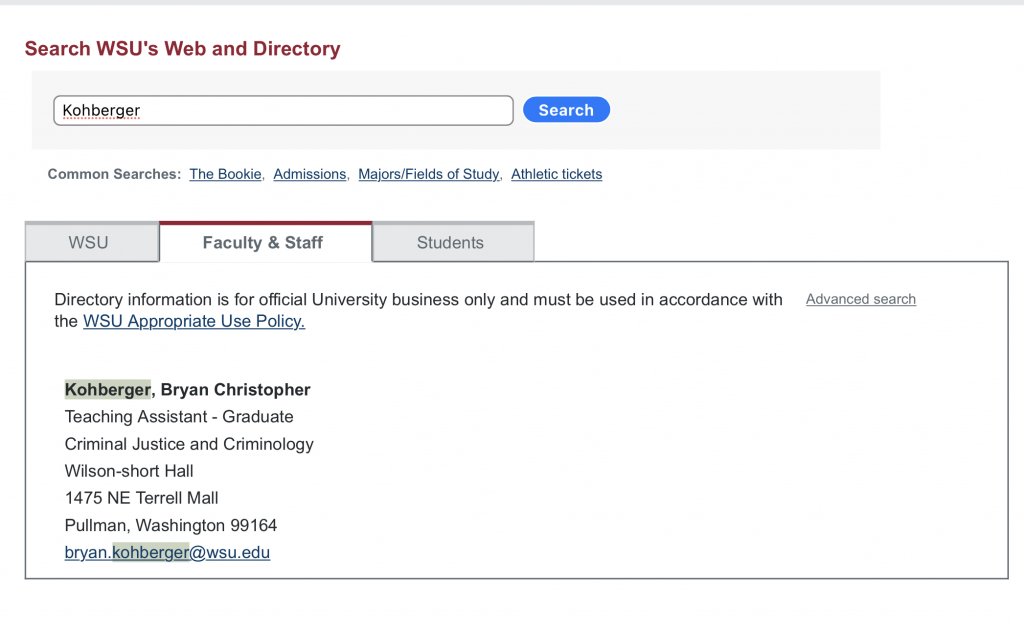The width and height of the screenshot is (1024, 634).
Task: Click the 'Common Searches:' label
Action: point(114,174)
